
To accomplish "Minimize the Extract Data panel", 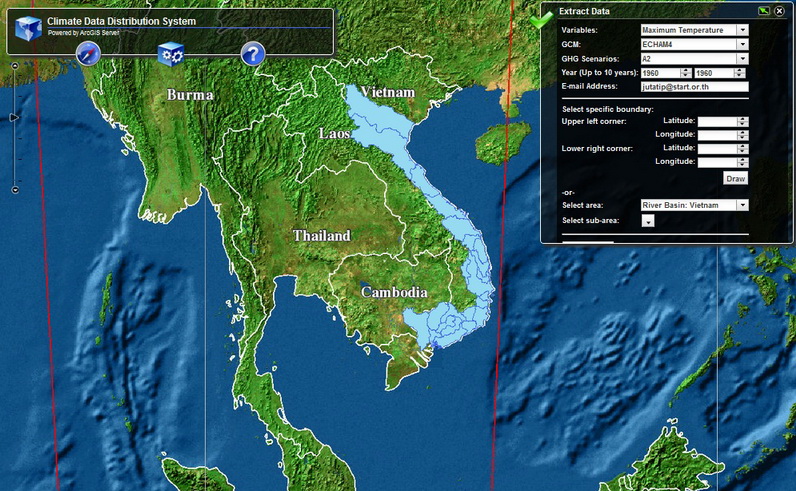I will click(x=764, y=11).
